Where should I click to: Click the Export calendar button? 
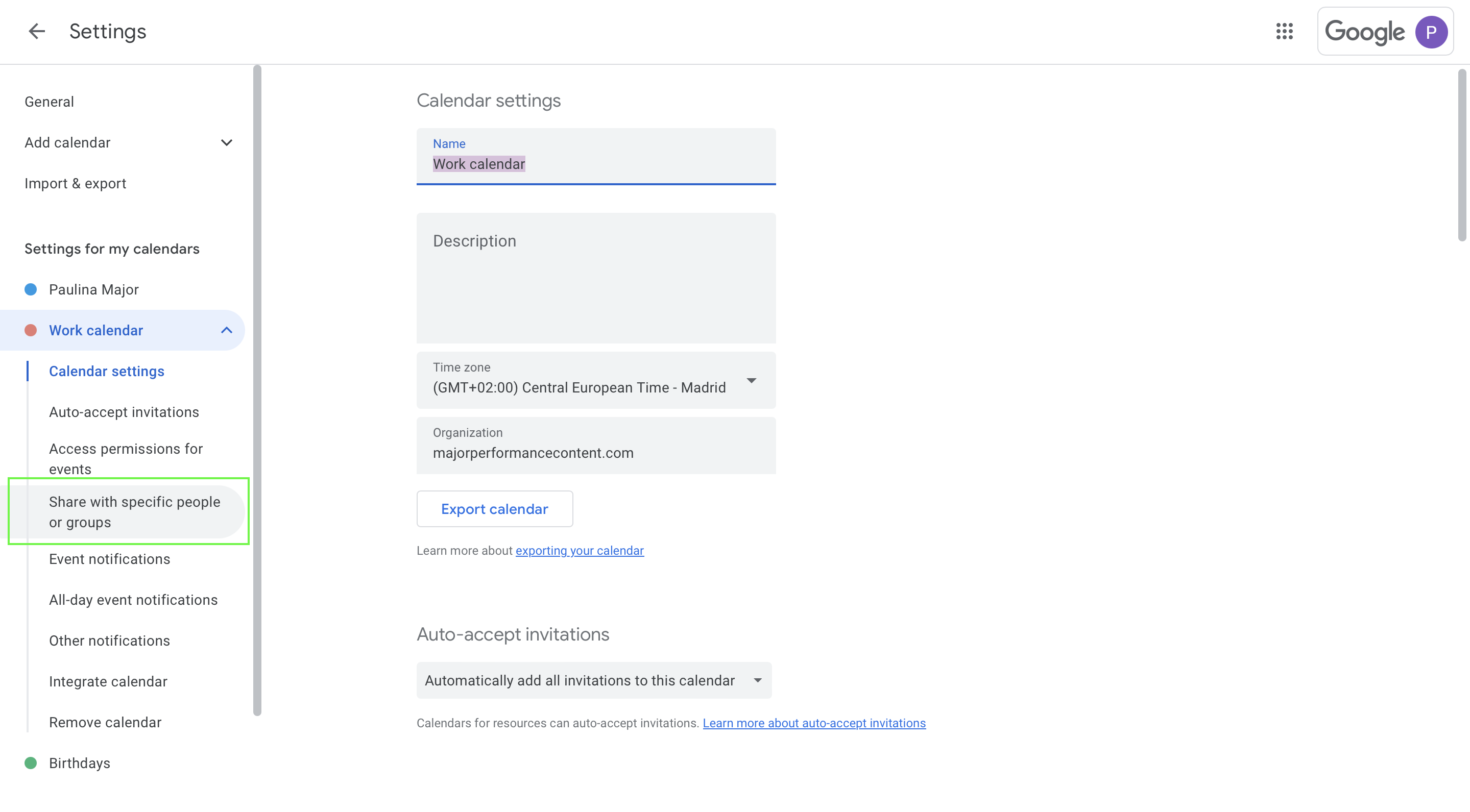(494, 509)
